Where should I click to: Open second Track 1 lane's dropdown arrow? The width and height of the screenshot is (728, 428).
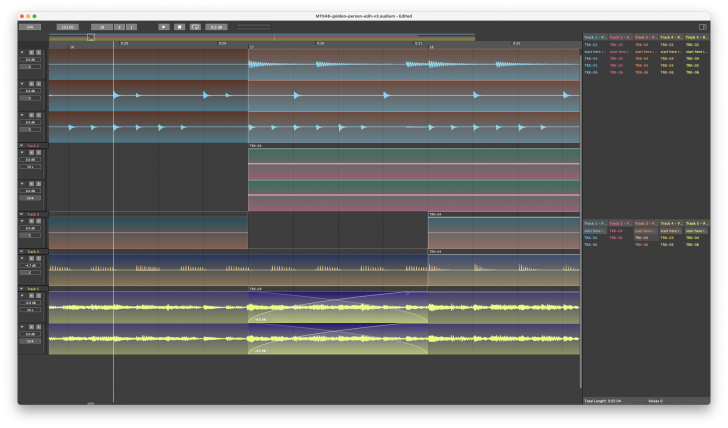(x=22, y=84)
